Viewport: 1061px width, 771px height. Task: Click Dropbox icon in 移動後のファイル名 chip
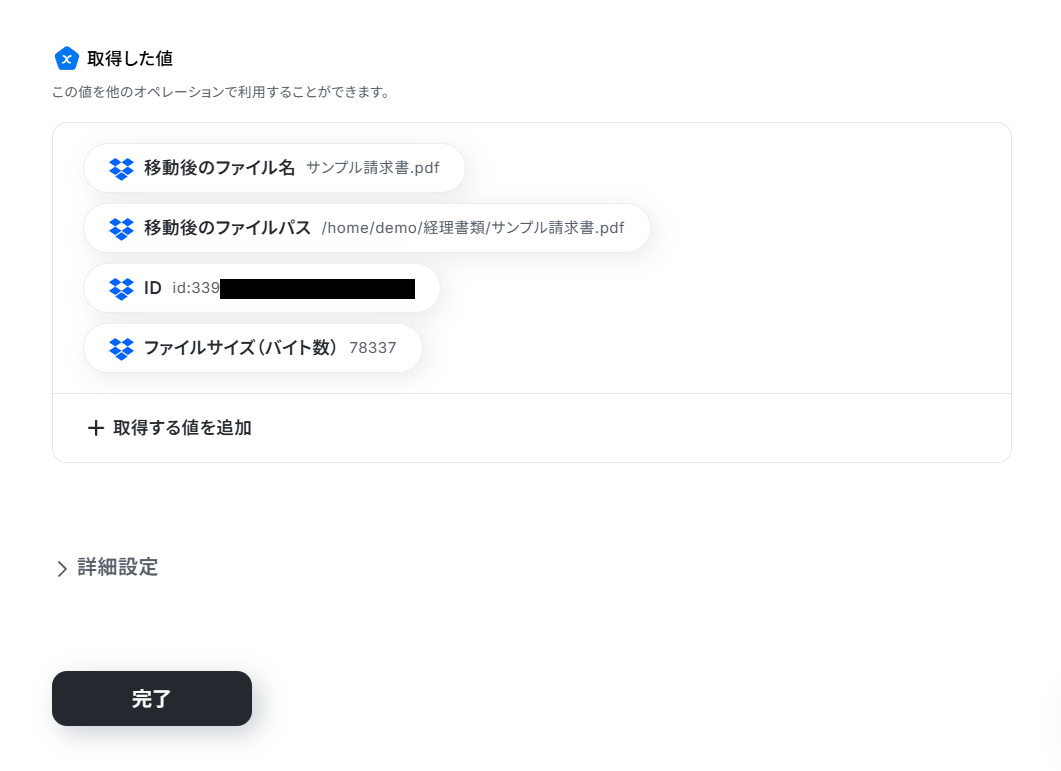(121, 169)
